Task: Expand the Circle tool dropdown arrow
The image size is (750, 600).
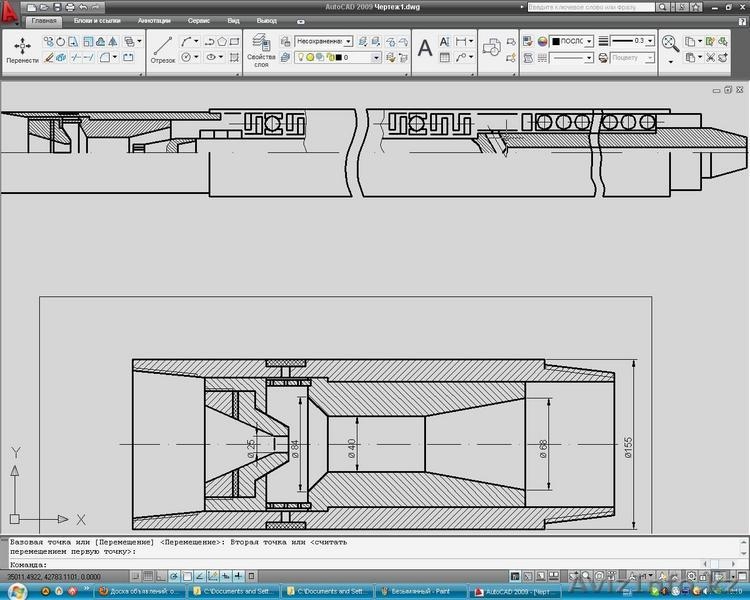Action: (x=196, y=57)
